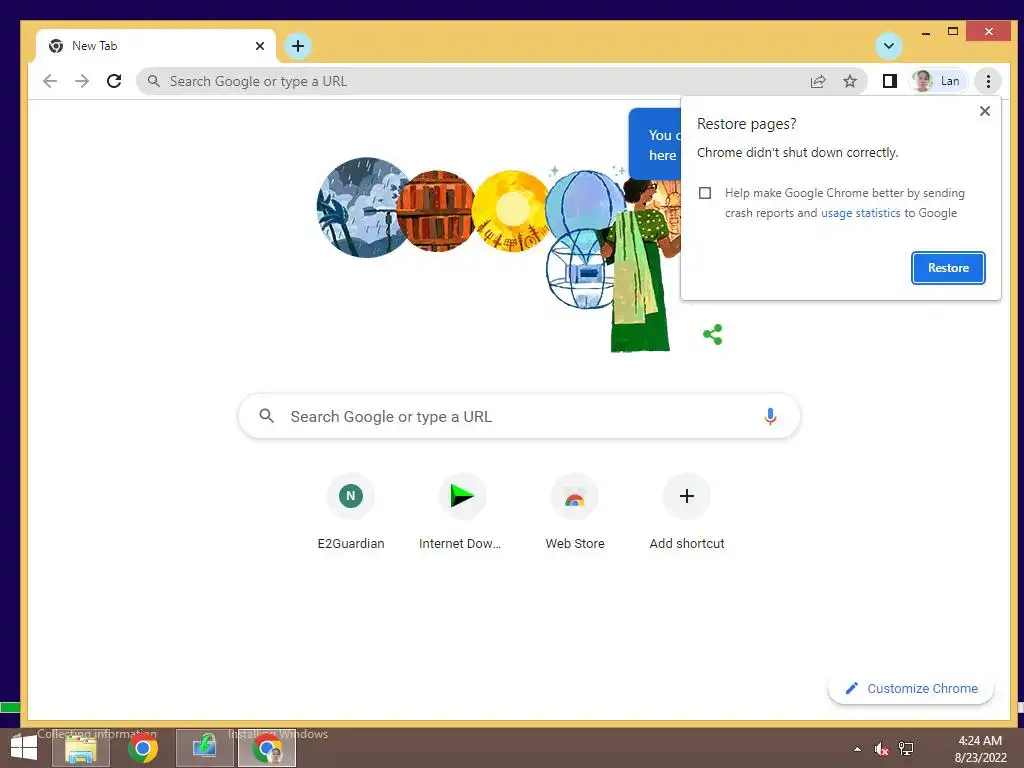
Task: Open the Internet Download shortcut
Action: point(460,512)
